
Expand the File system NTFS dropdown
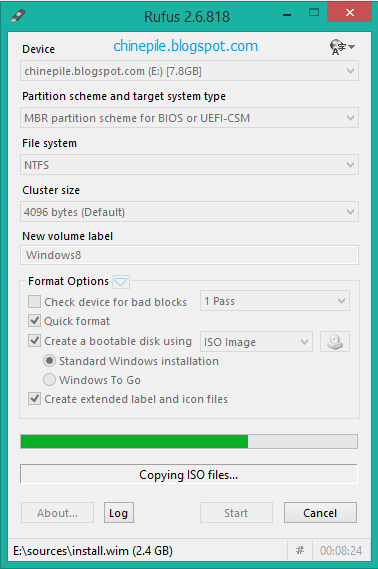(x=189, y=165)
